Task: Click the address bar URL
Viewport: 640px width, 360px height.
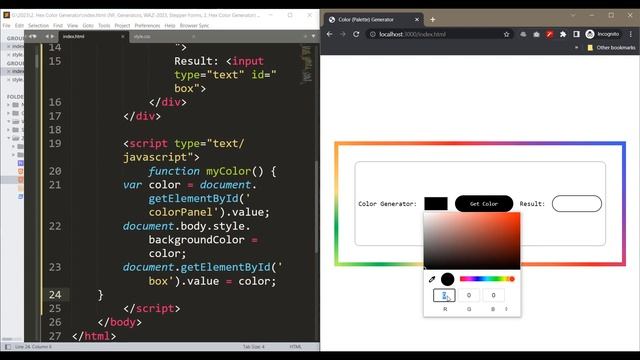Action: (x=412, y=34)
